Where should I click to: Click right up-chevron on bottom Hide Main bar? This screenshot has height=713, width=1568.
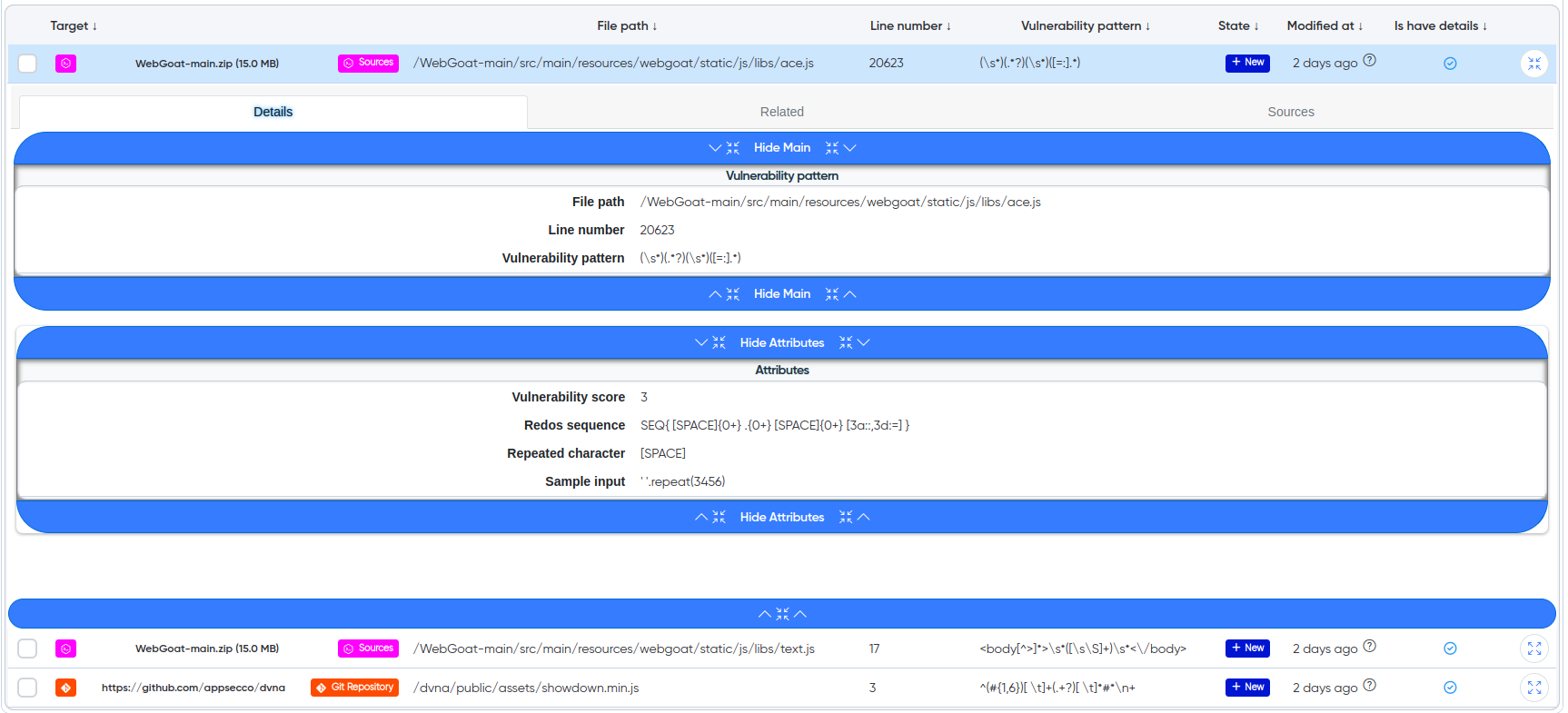click(850, 294)
